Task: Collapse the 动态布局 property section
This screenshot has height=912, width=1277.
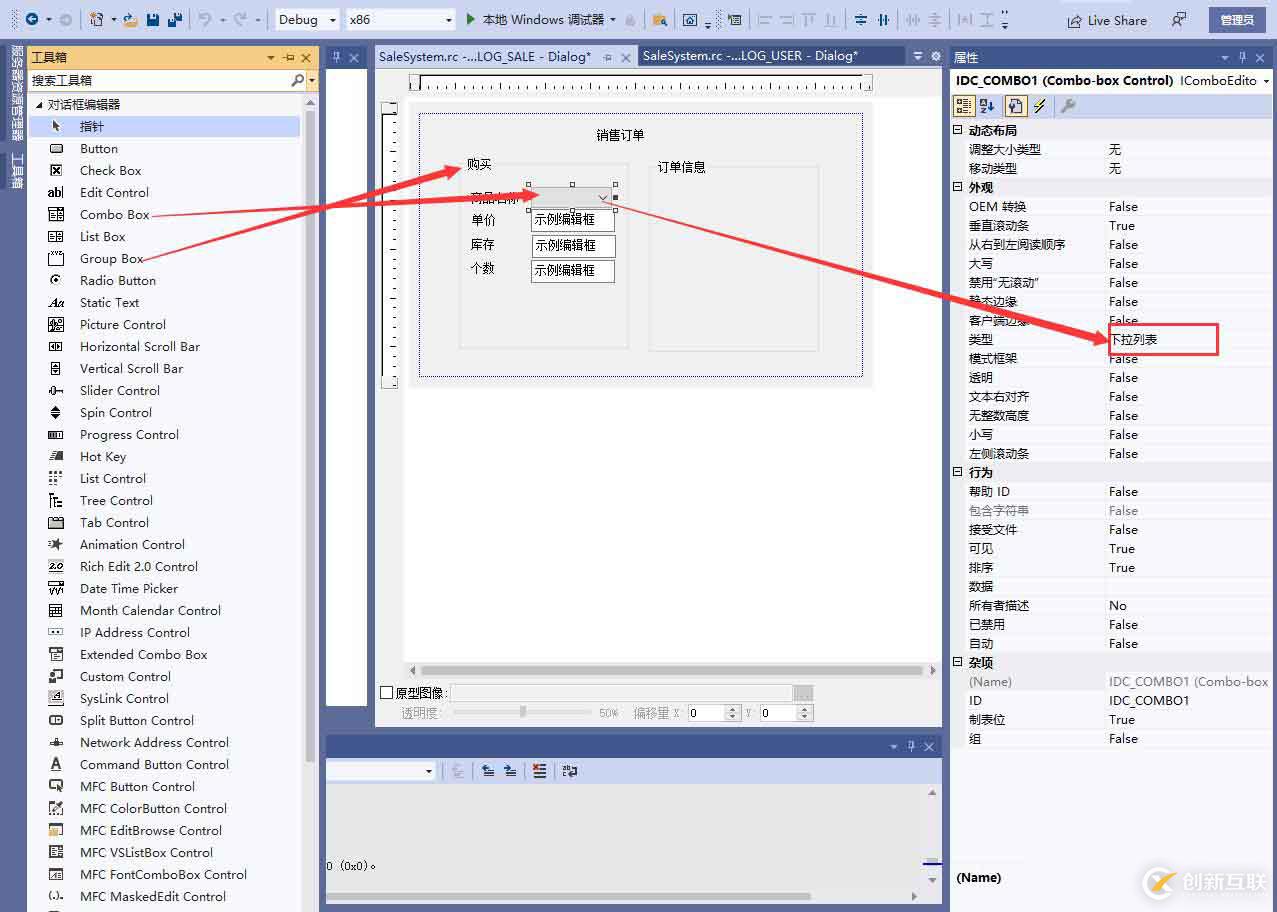Action: tap(957, 130)
